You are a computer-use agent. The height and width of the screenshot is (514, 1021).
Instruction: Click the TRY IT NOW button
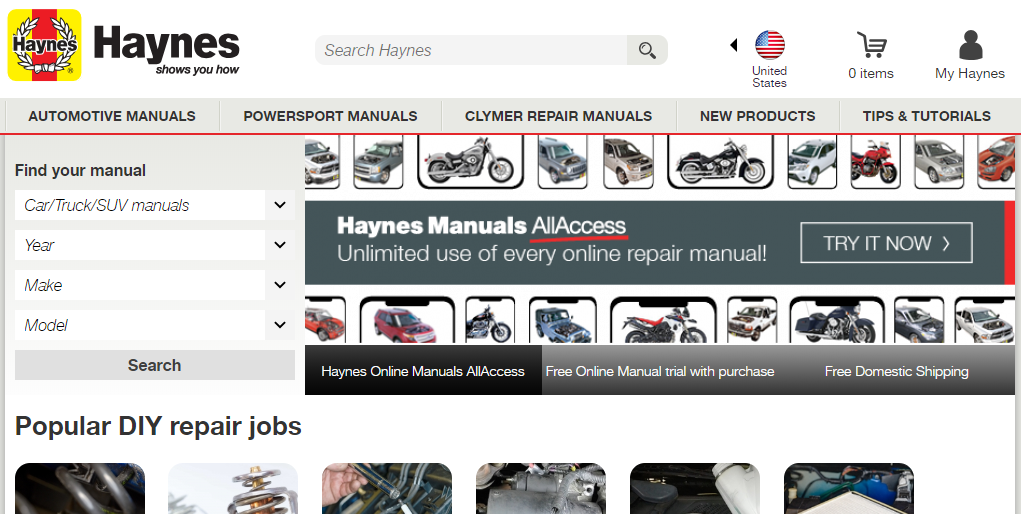[886, 243]
